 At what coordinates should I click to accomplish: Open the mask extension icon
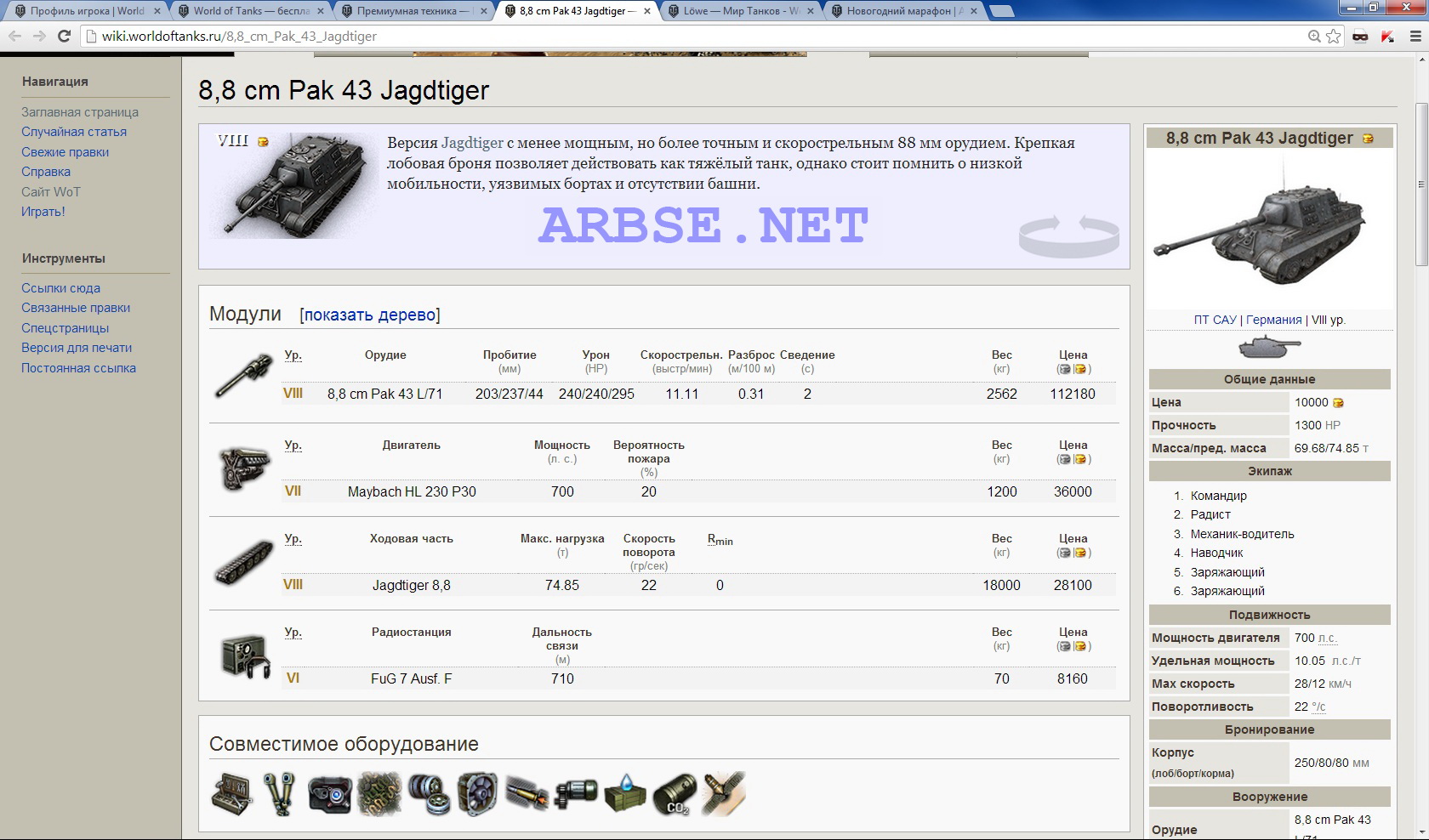pyautogui.click(x=1360, y=37)
